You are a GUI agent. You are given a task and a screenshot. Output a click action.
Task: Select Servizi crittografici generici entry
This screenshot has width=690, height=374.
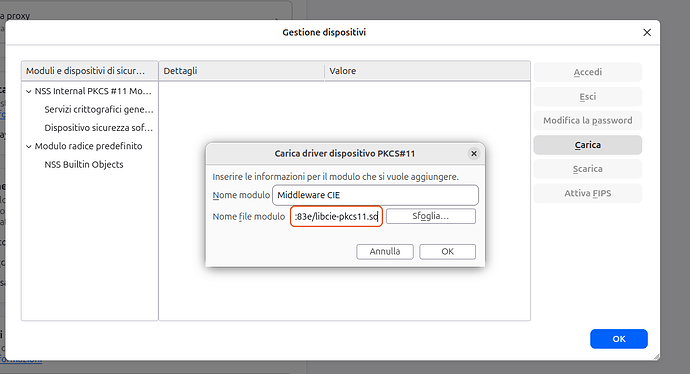coord(90,110)
